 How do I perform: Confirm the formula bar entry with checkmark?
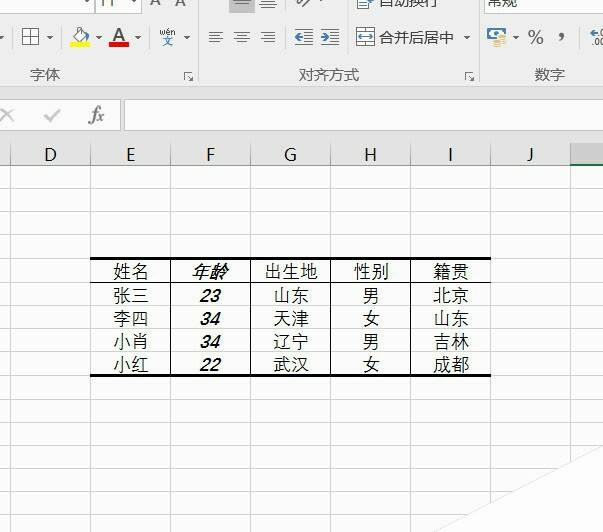coord(52,115)
